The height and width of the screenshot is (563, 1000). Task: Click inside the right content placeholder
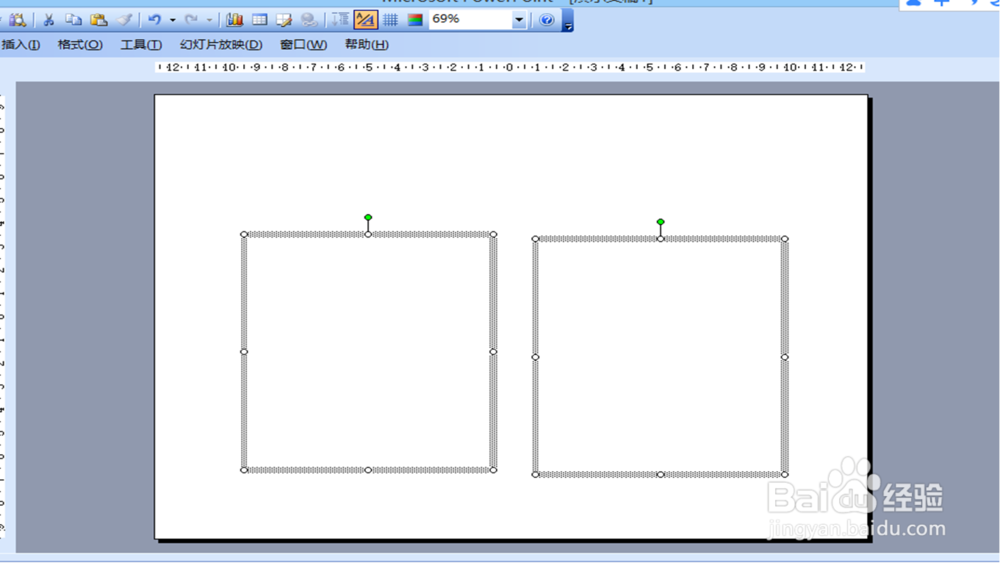pos(660,357)
